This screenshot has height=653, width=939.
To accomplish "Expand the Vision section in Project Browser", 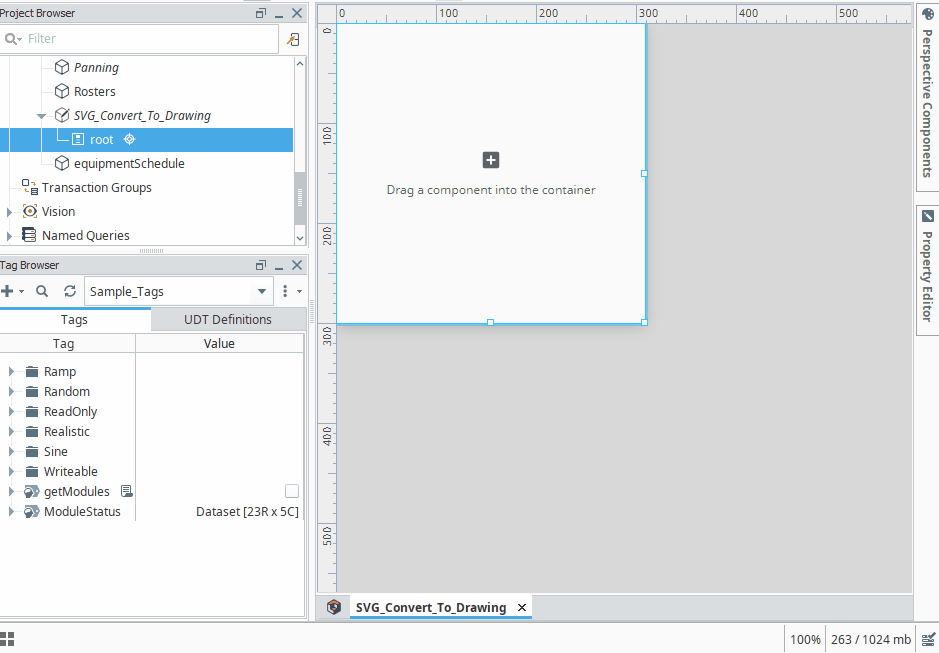I will 11,211.
